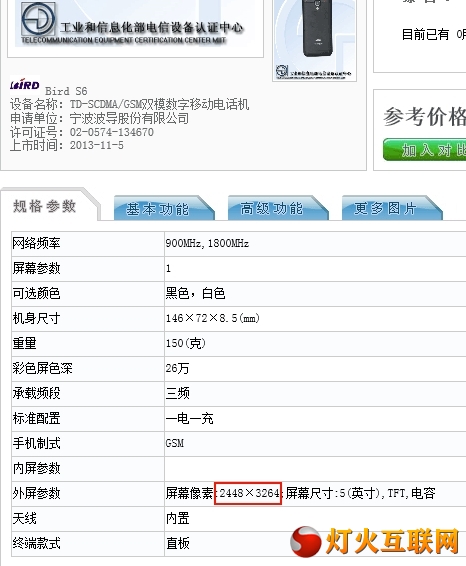Click the 参考价格 heading
466x566 pixels.
pos(424,117)
